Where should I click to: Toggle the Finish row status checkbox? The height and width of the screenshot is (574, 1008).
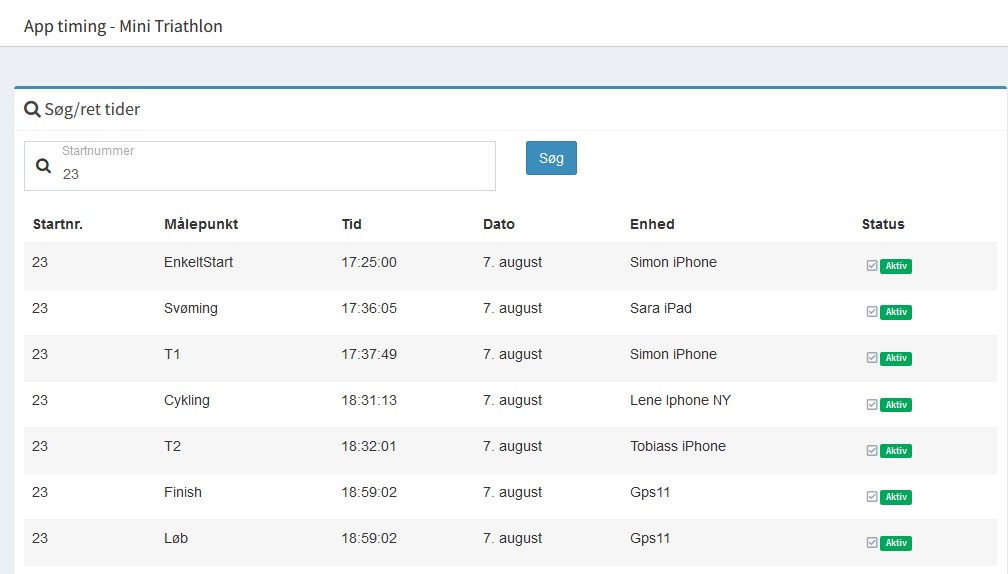[x=872, y=497]
